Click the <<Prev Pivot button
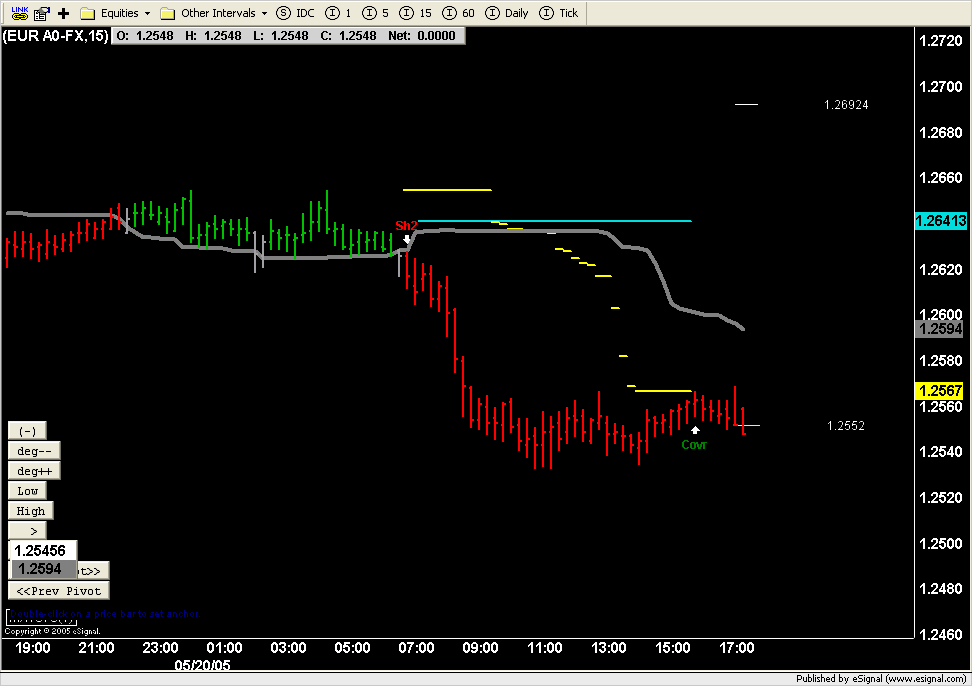The height and width of the screenshot is (686, 972). point(59,591)
